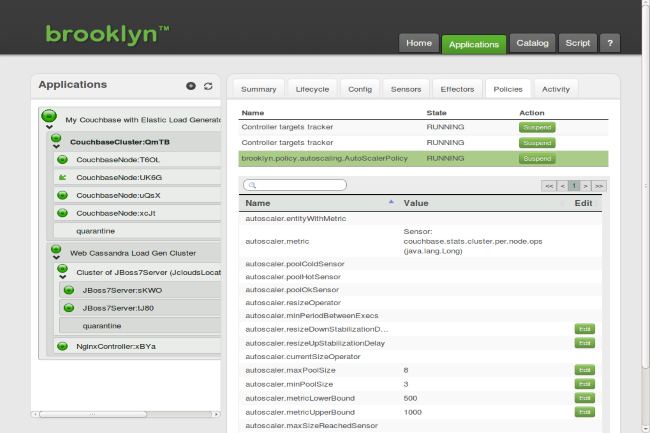650x433 pixels.
Task: Click status icon of NginxController:xBYa
Action: coord(62,346)
